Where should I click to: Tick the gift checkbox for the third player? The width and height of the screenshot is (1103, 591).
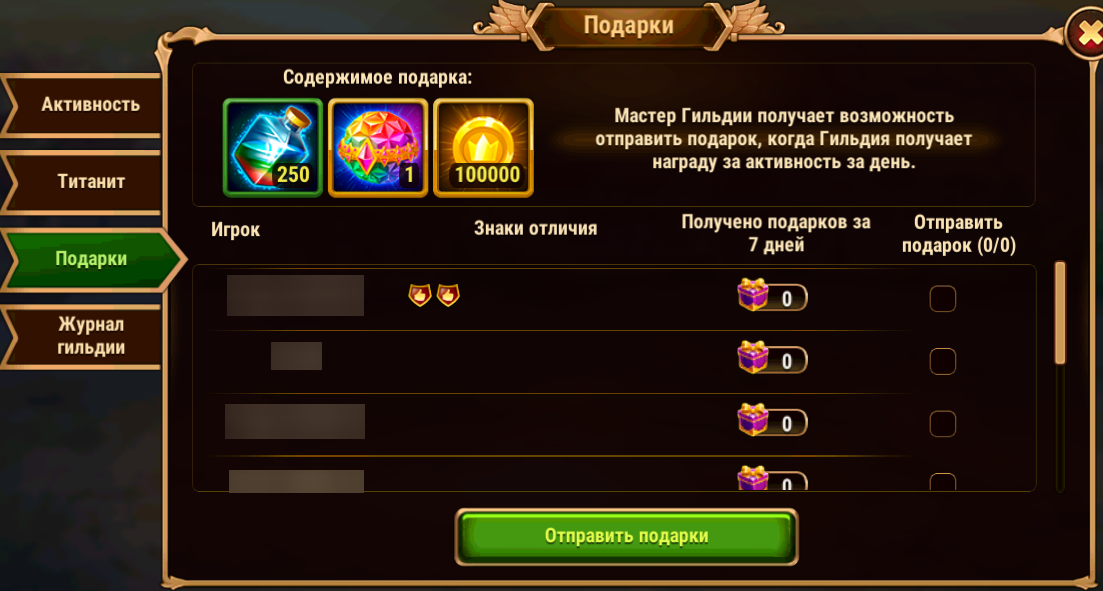coord(943,424)
